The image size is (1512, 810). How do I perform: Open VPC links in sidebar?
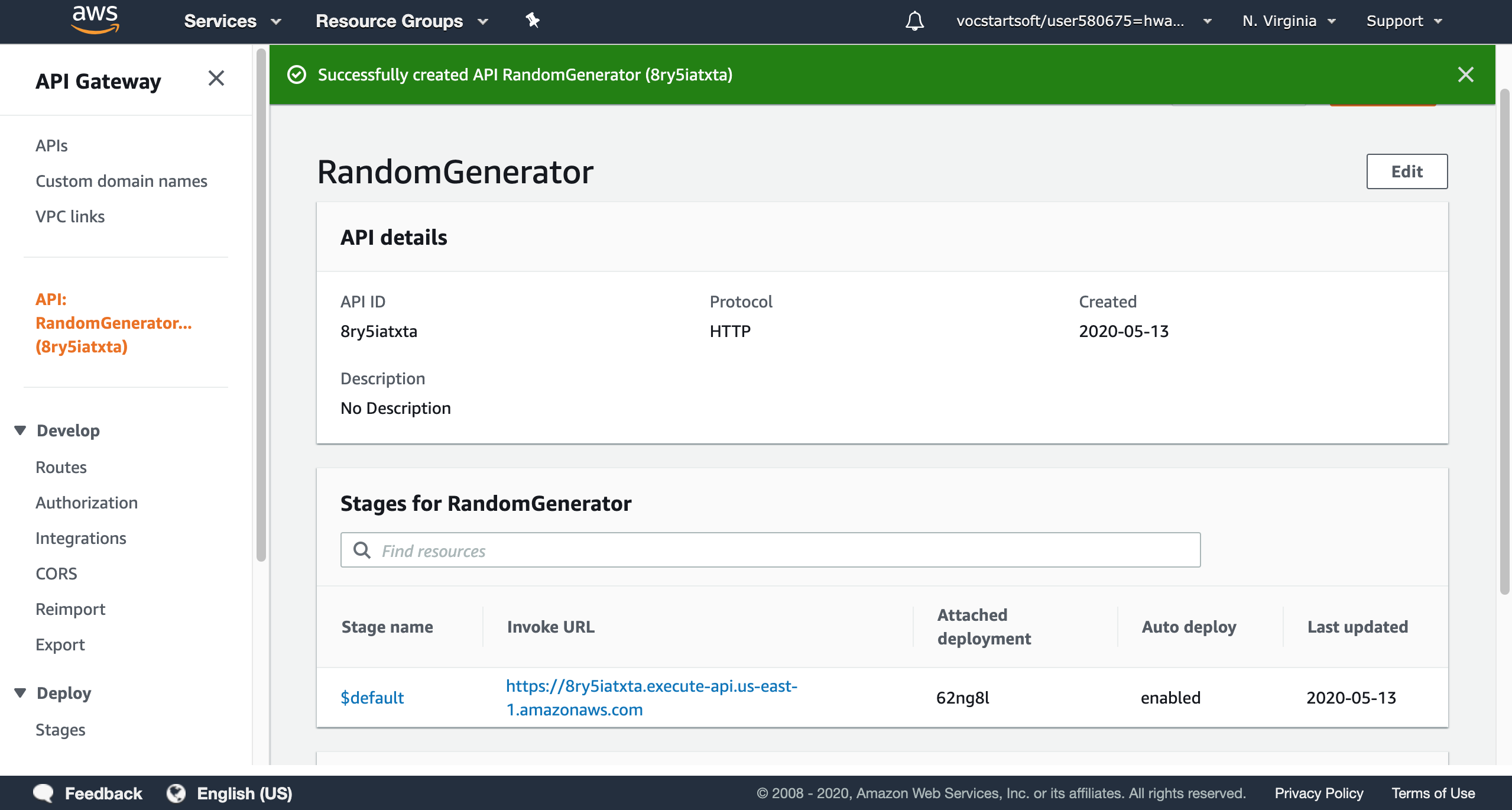click(70, 216)
